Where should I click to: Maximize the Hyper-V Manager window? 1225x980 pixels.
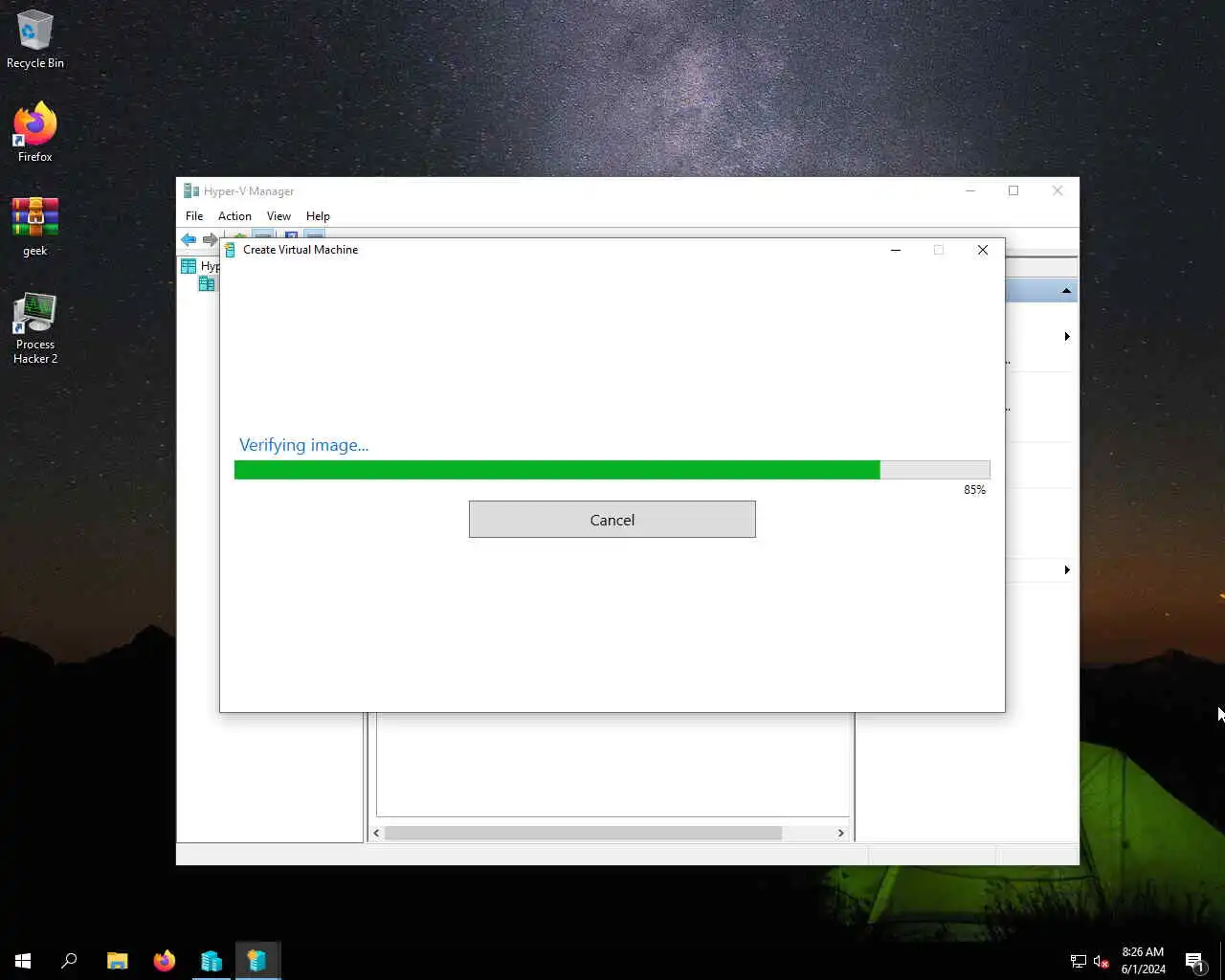pos(1013,190)
